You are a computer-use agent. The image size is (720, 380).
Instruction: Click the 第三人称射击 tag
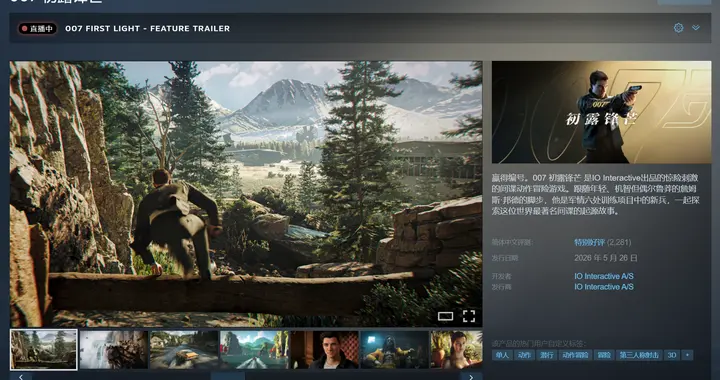[x=639, y=355]
